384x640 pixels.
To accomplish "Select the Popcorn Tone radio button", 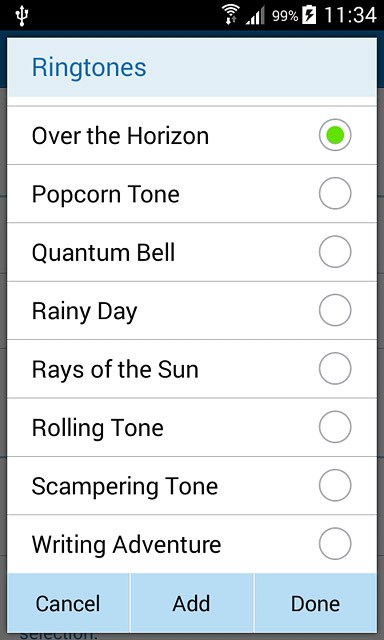I will (335, 193).
